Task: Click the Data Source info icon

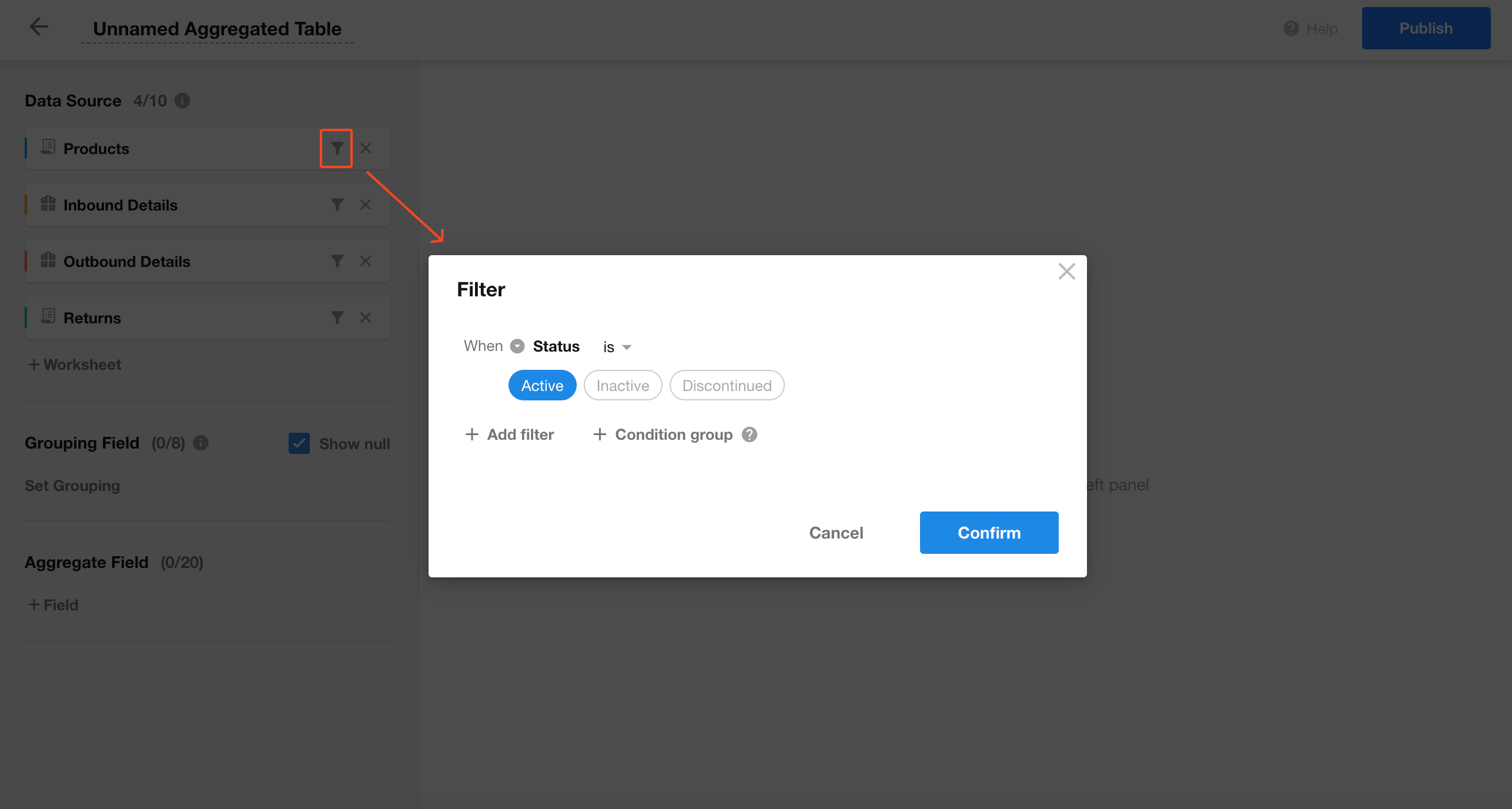Action: pyautogui.click(x=182, y=101)
